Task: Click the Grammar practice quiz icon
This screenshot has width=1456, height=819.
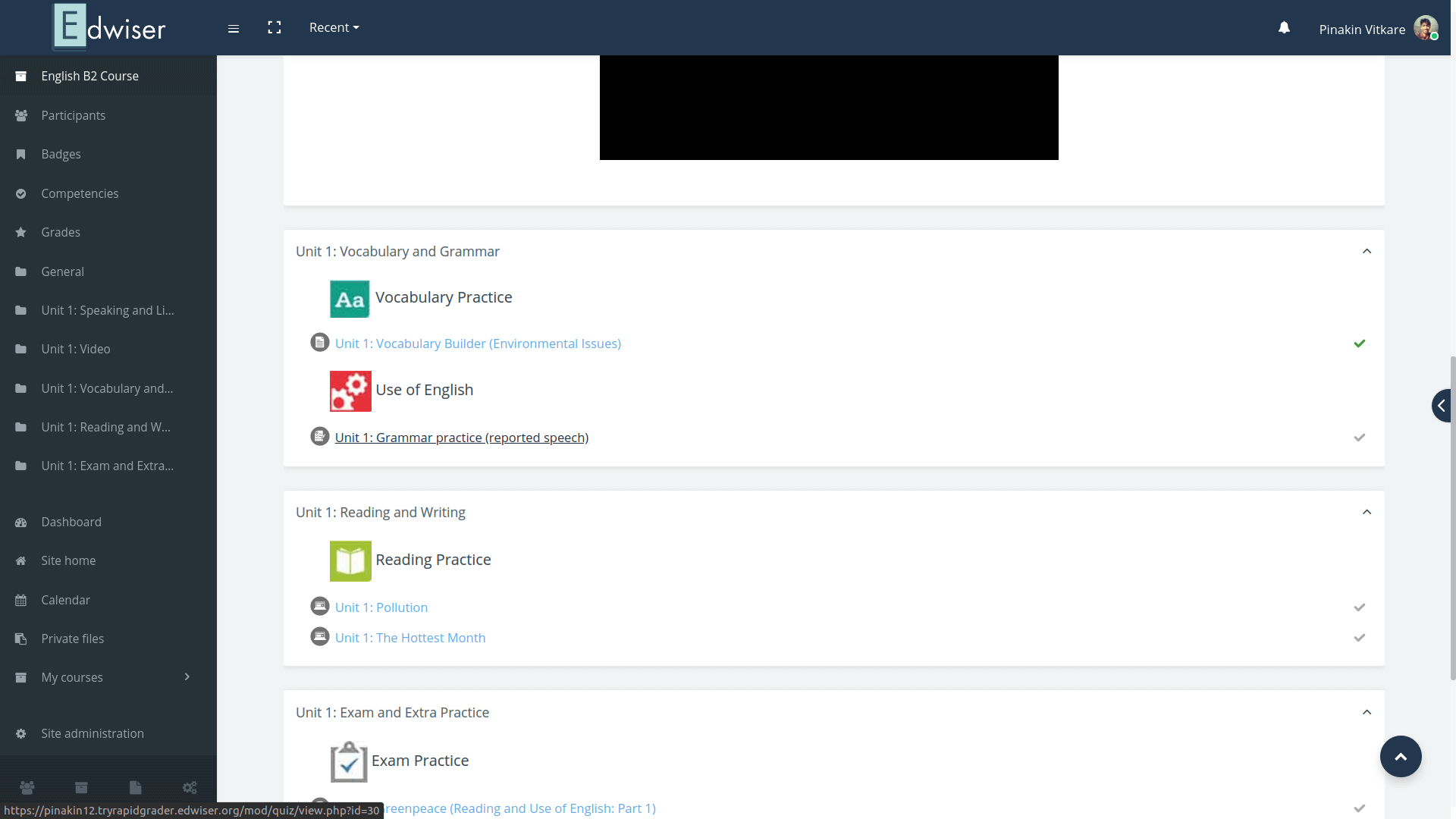Action: pyautogui.click(x=320, y=437)
